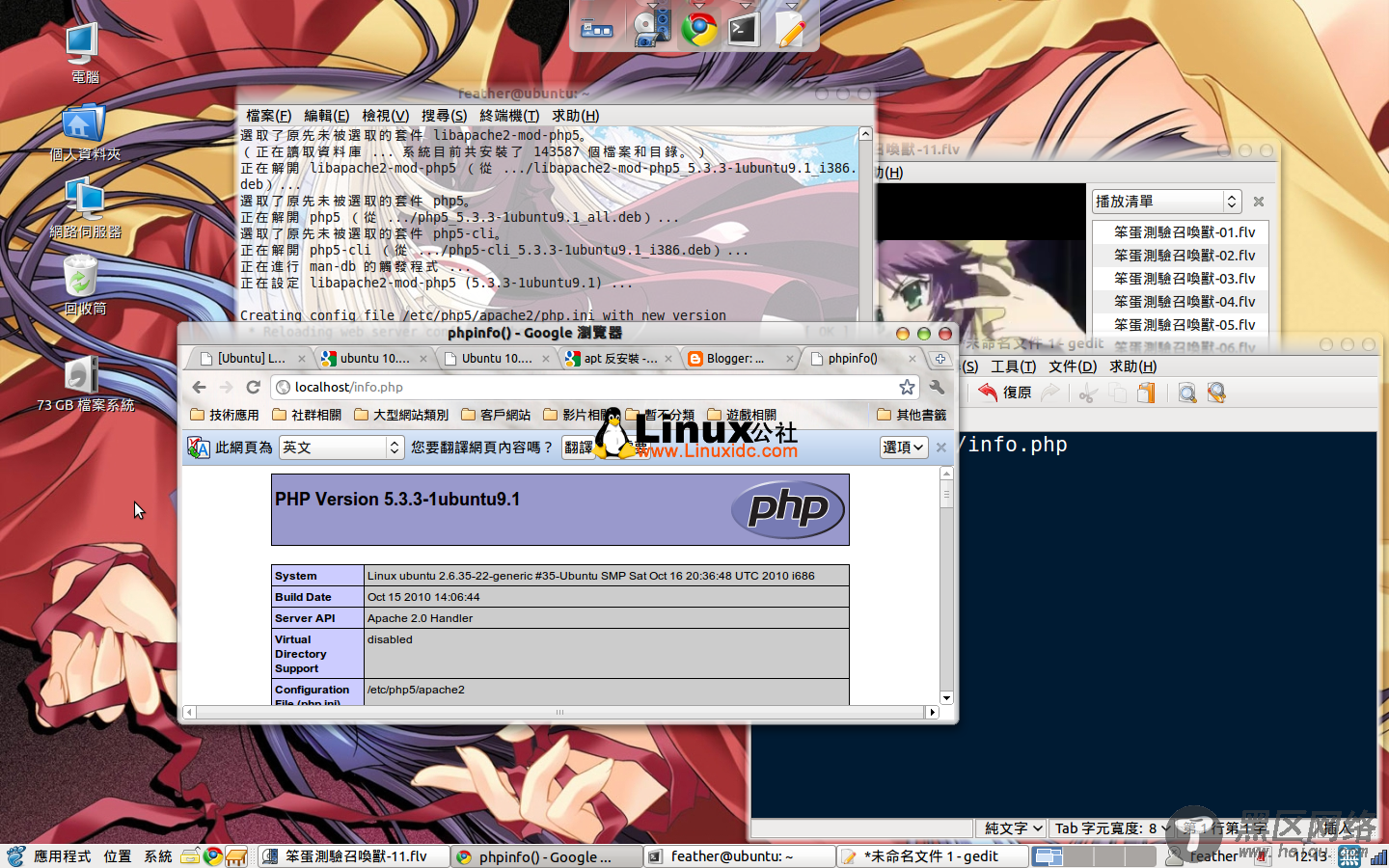Open terminal View (檢視) menu
This screenshot has height=868, width=1389.
(x=386, y=116)
